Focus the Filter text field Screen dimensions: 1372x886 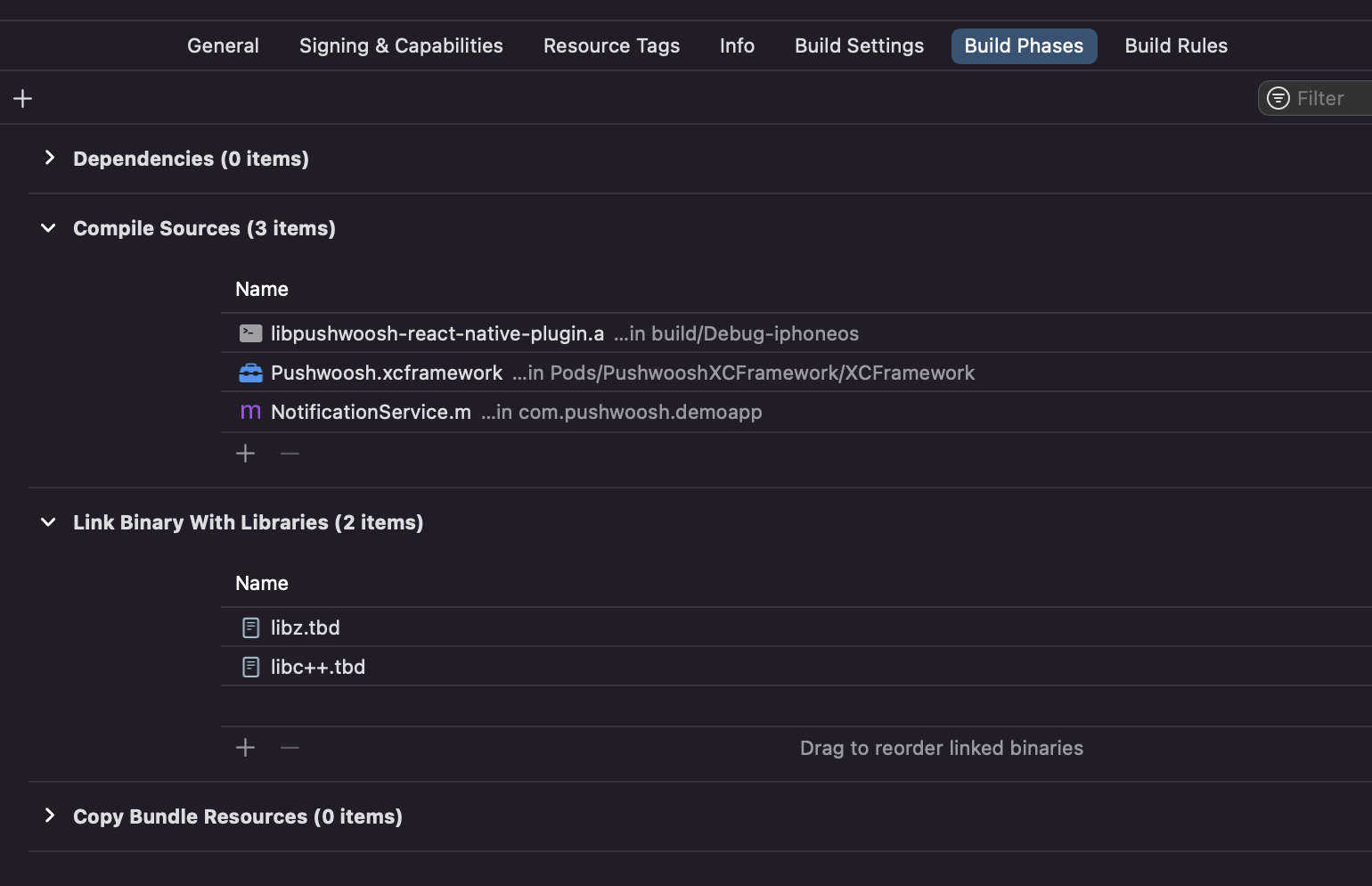(1327, 98)
